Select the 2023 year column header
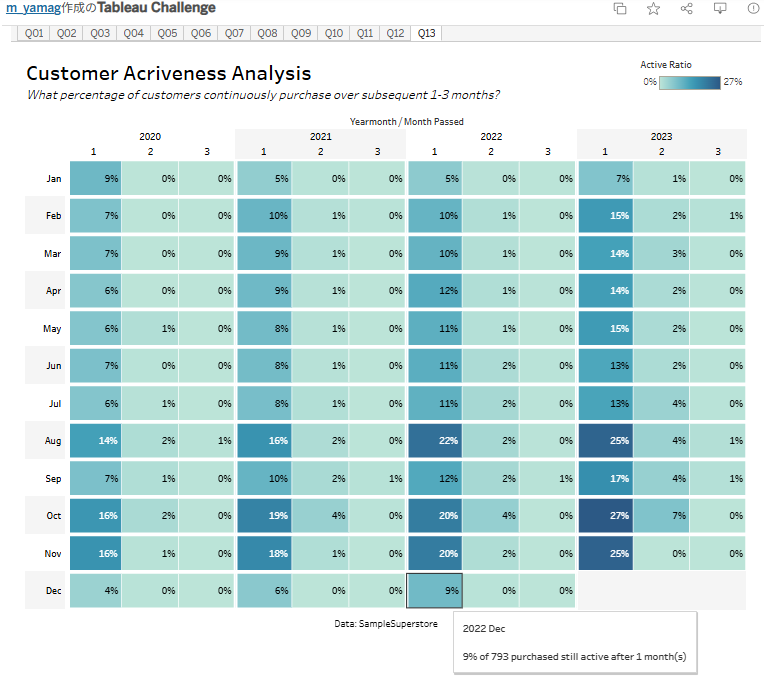 click(x=661, y=136)
